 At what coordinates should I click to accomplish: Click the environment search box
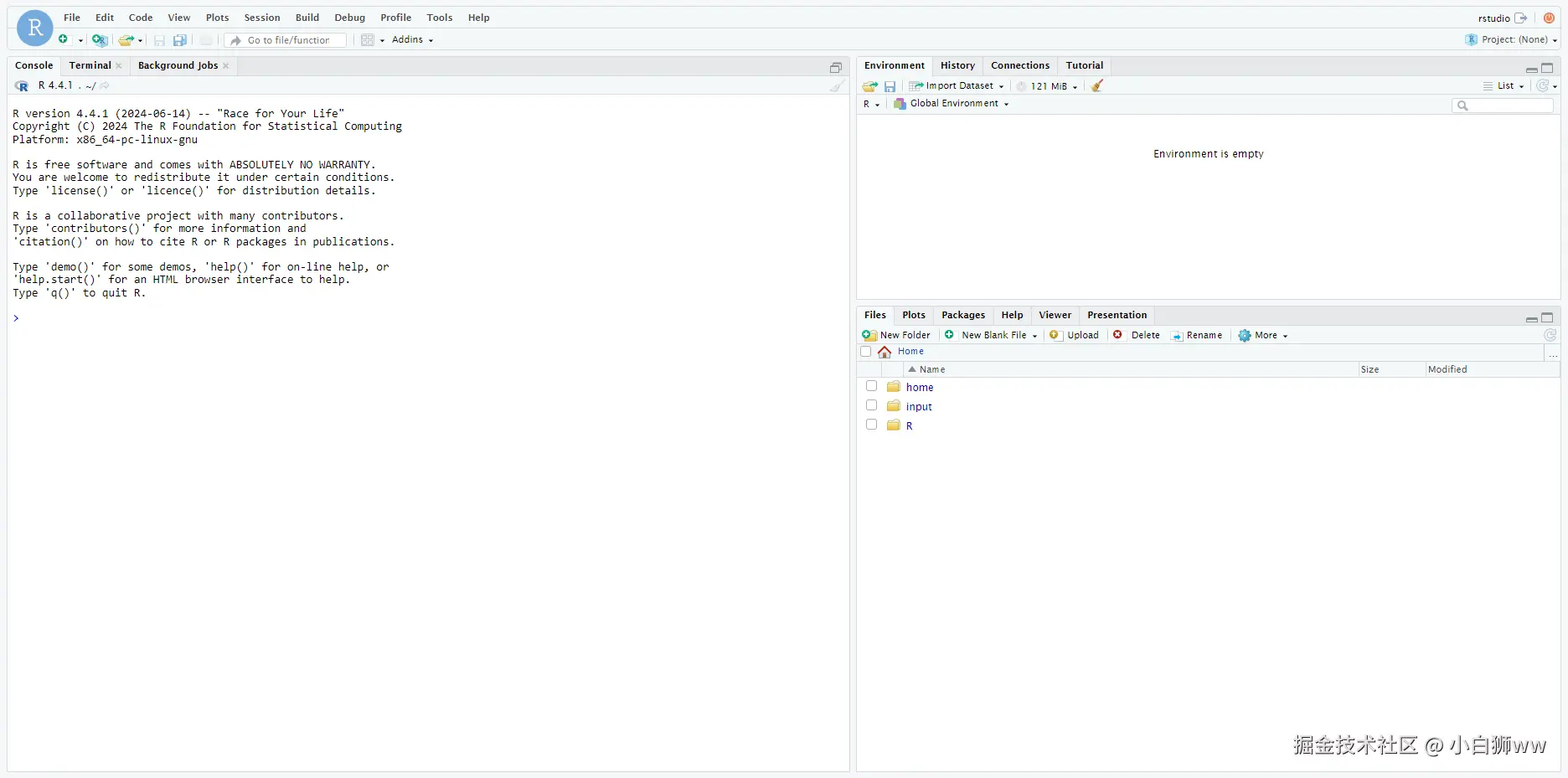[x=1503, y=106]
